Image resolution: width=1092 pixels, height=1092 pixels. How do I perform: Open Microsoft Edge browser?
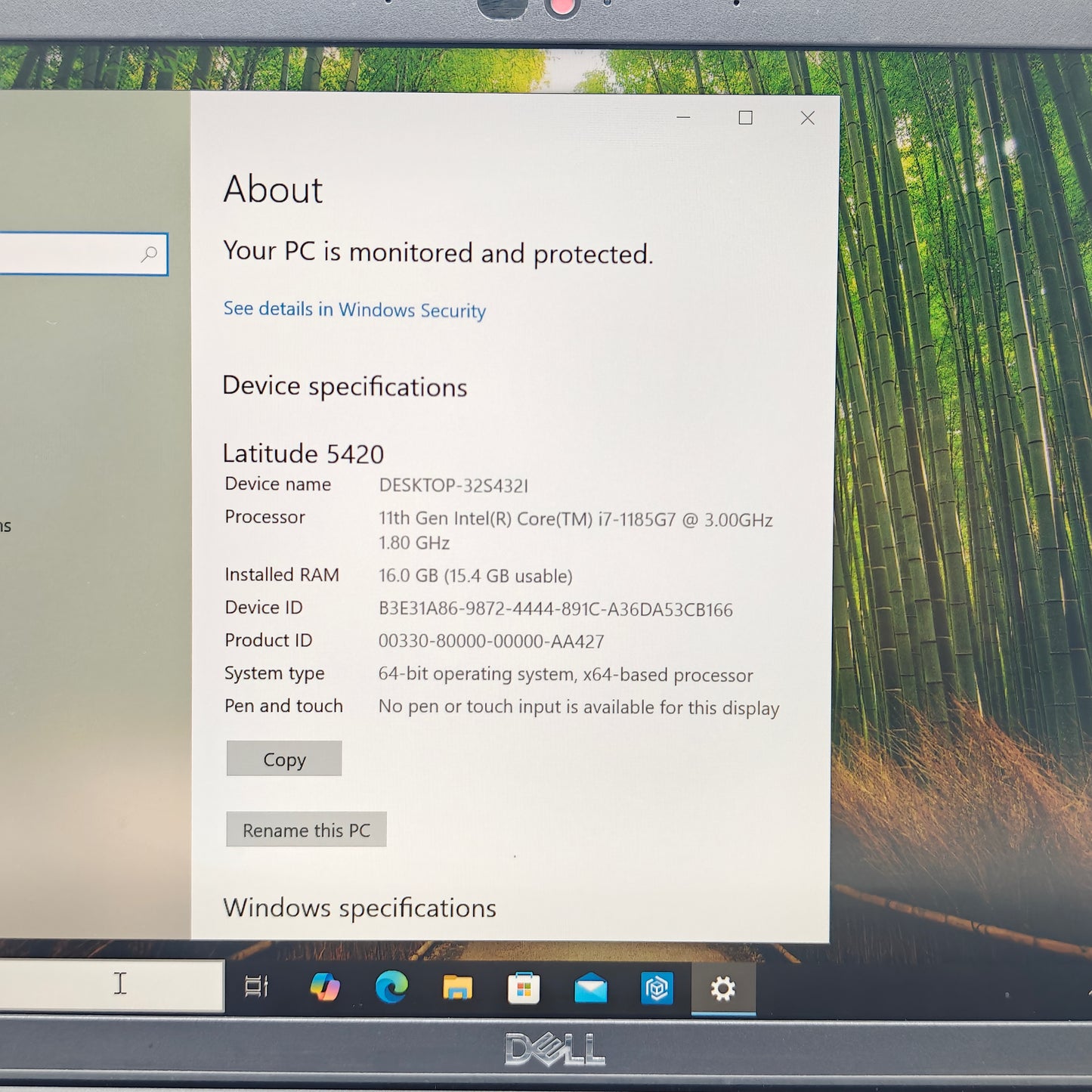coord(391,987)
